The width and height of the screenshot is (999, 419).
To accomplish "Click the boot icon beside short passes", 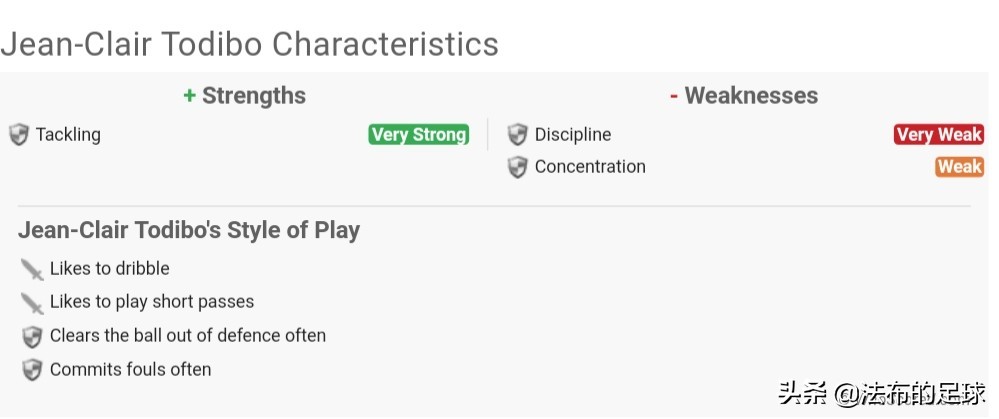I will [x=32, y=302].
